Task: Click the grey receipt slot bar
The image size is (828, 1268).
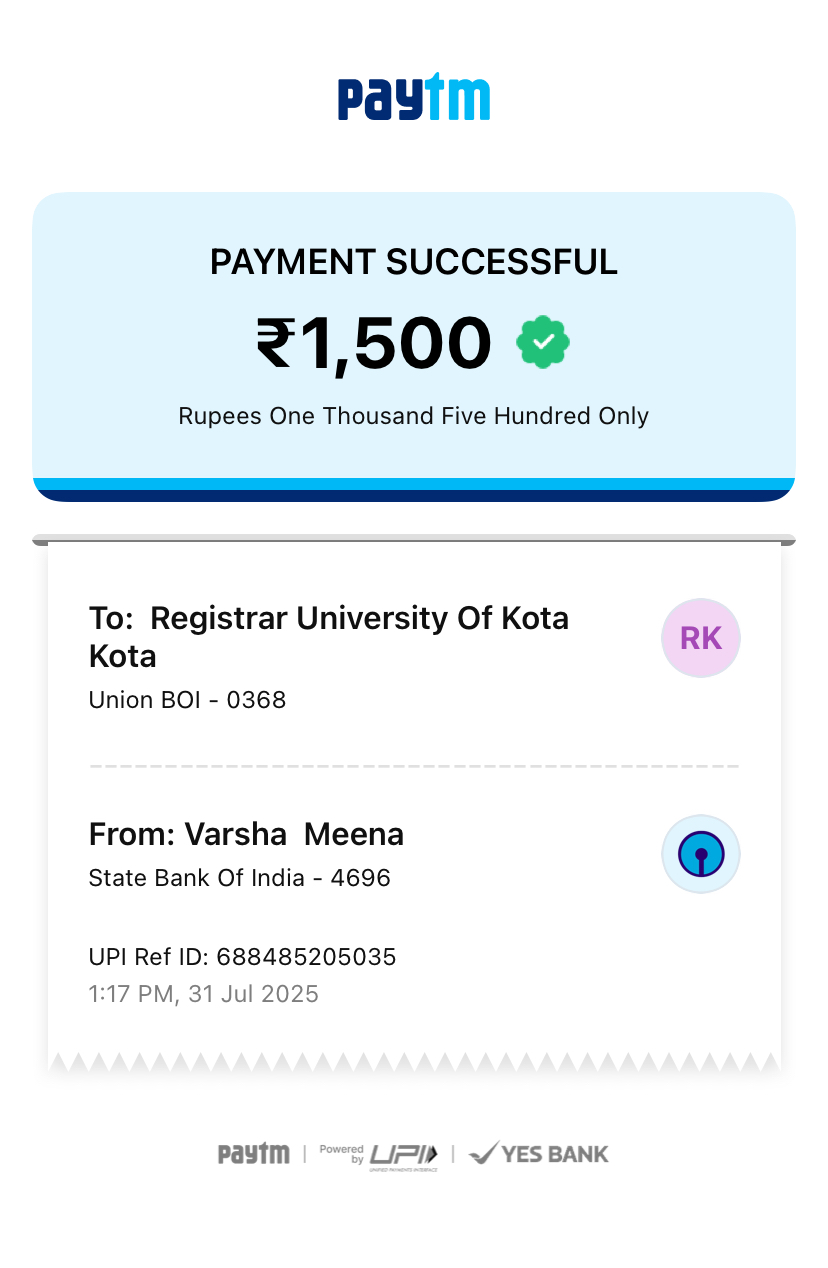Action: click(414, 540)
